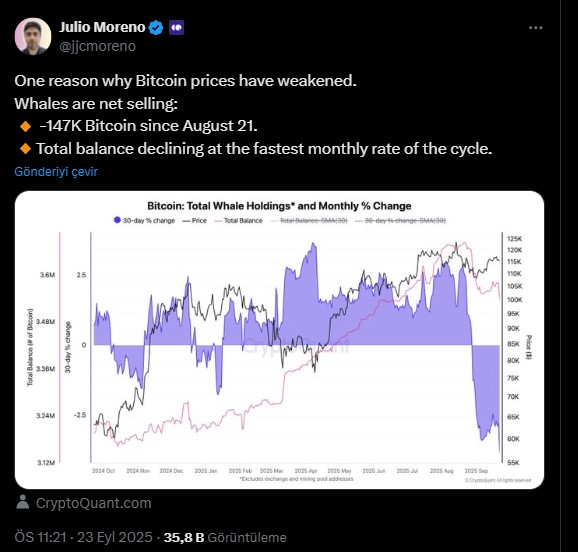The image size is (578, 552).
Task: Enable the Total Balance SMA(30) legend item
Action: click(x=309, y=221)
